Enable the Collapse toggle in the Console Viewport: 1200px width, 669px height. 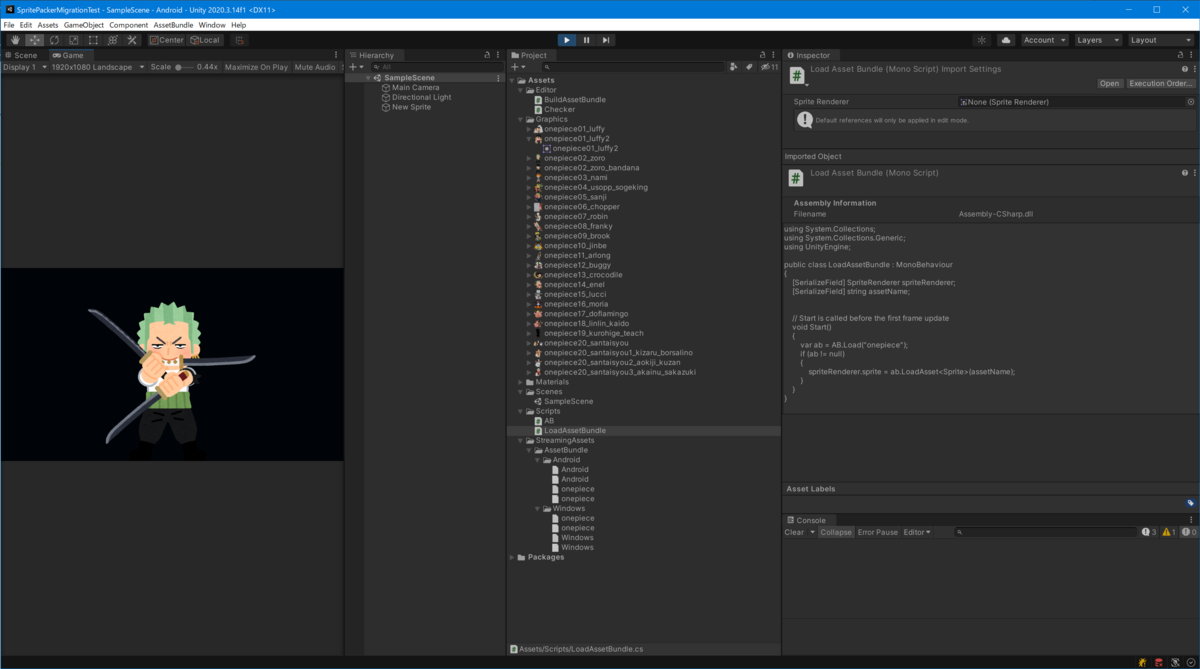836,532
